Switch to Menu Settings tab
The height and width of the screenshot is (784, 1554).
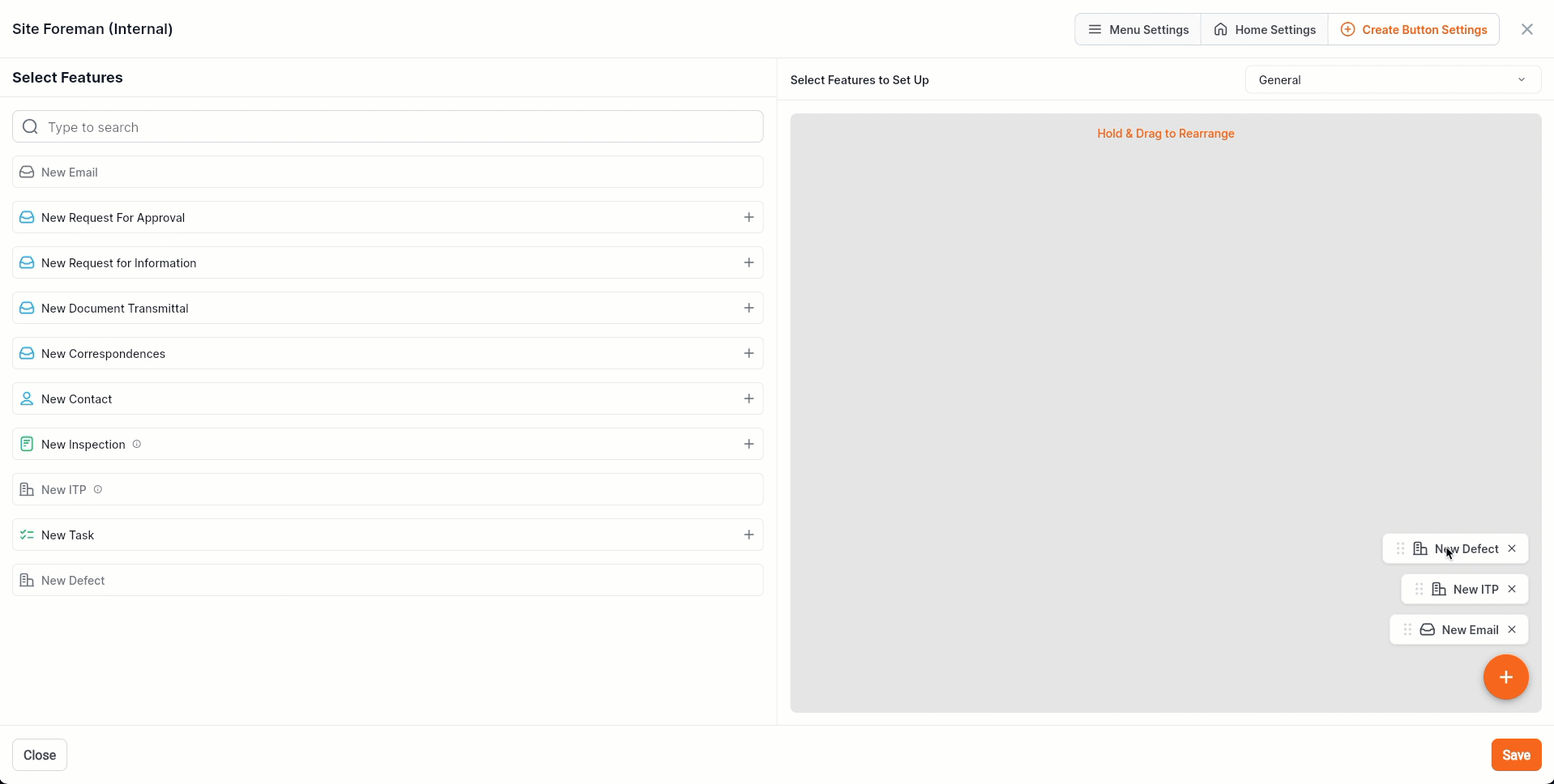point(1138,29)
